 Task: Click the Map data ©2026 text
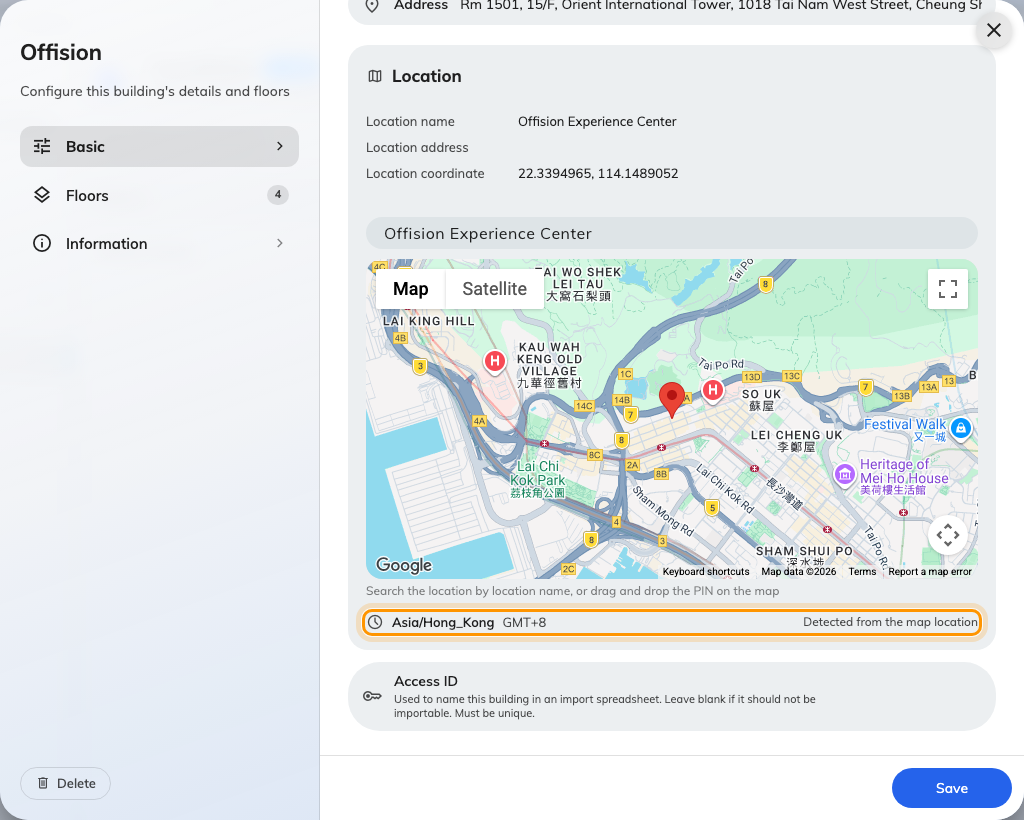(799, 572)
